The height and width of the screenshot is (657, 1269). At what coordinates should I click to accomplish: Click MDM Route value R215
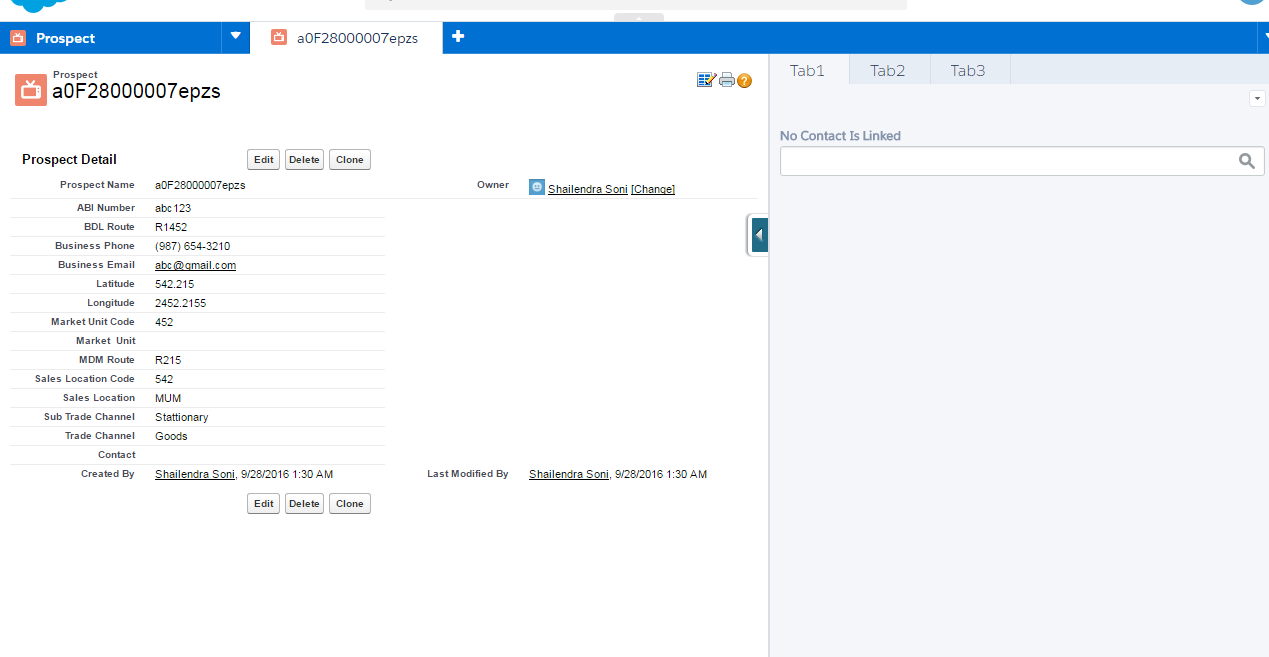tap(168, 360)
